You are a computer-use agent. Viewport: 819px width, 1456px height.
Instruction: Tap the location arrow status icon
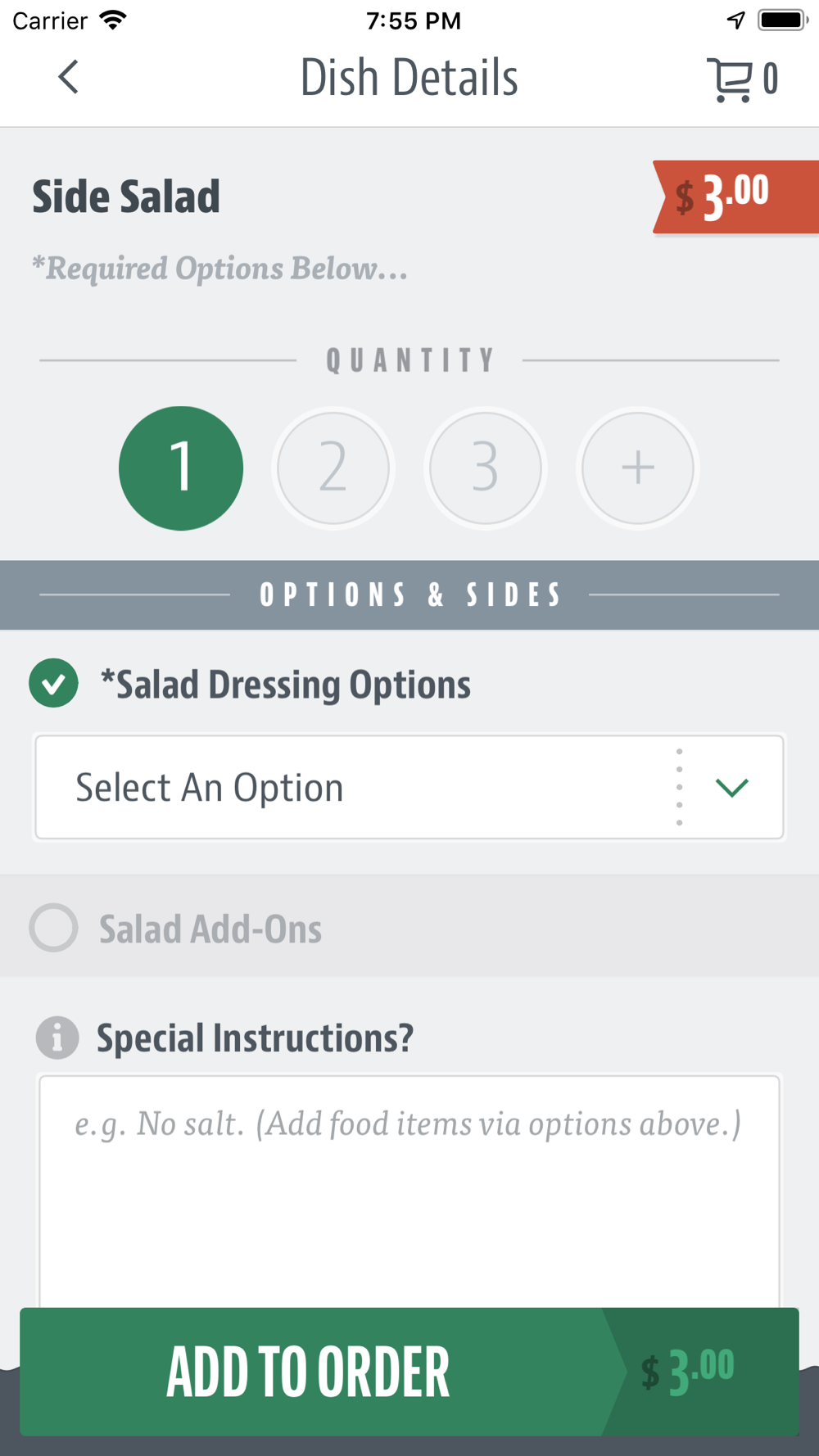(735, 20)
